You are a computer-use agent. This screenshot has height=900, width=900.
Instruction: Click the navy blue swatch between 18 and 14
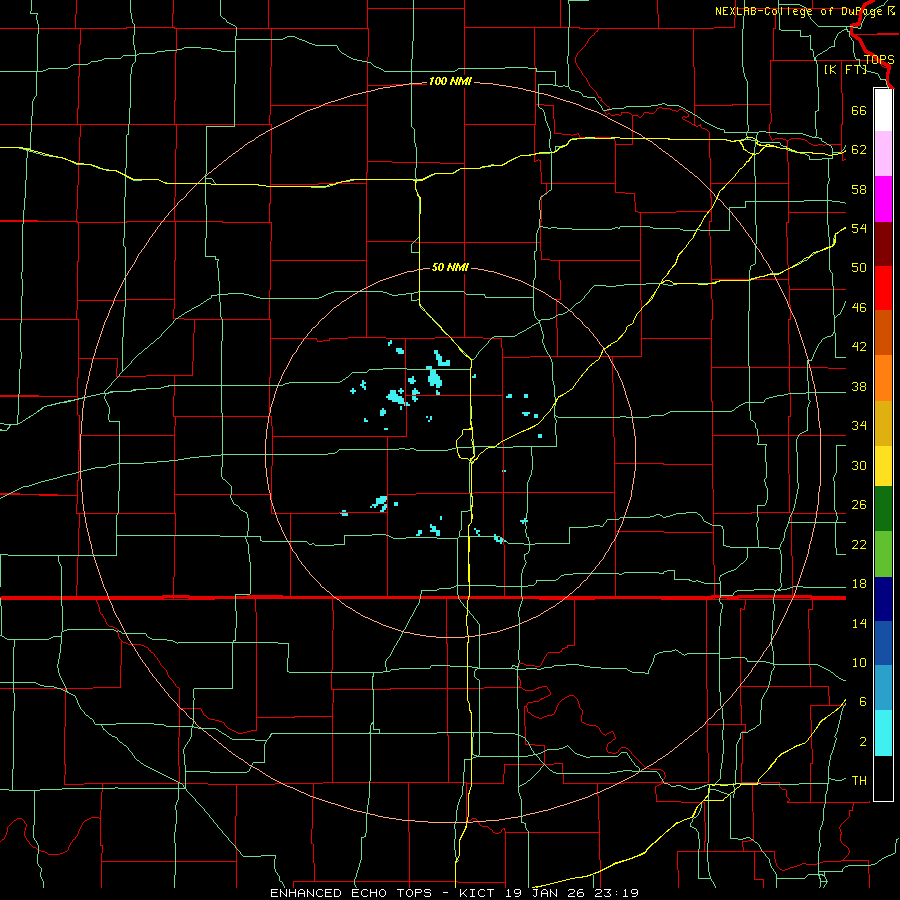coord(883,599)
